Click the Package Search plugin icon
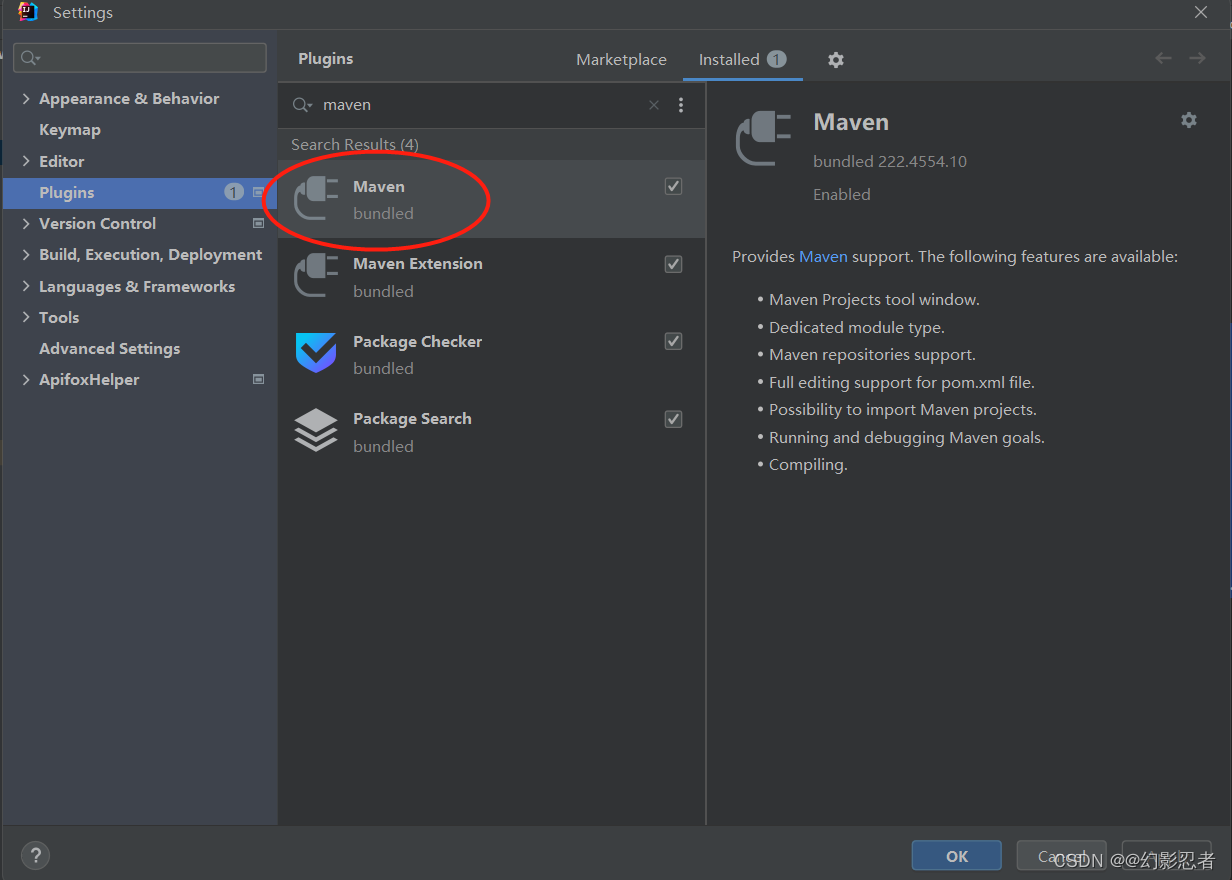This screenshot has width=1232, height=880. [x=316, y=430]
